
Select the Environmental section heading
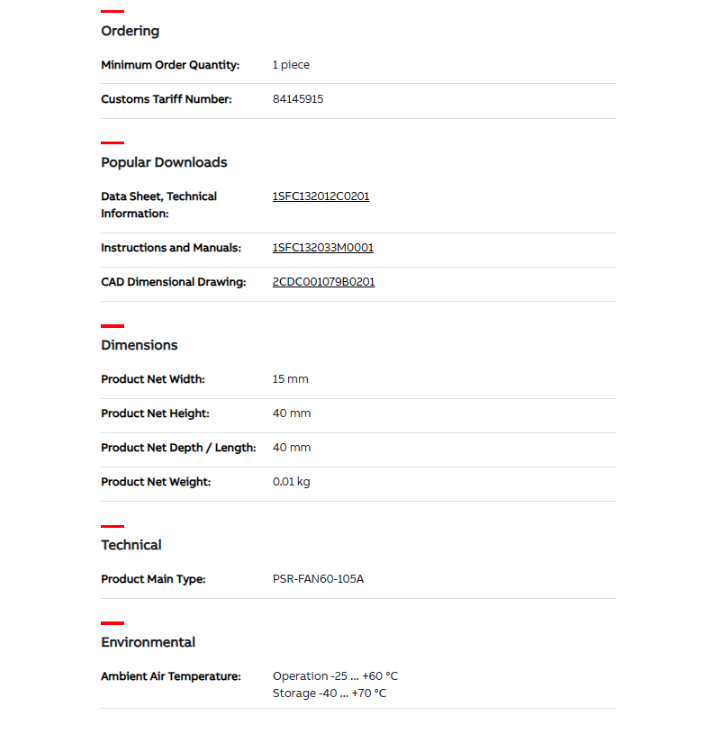click(x=148, y=642)
